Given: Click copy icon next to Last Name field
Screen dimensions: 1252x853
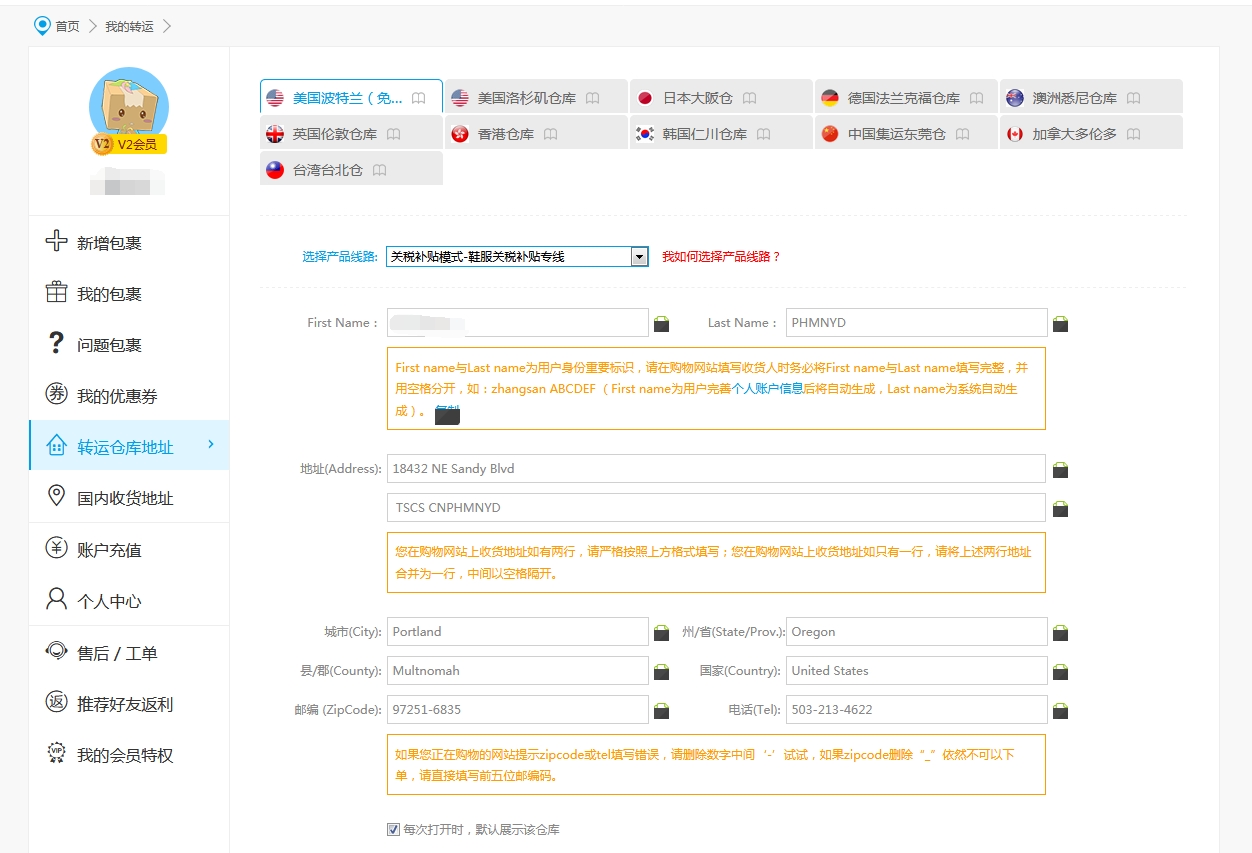Looking at the screenshot, I should [1060, 324].
